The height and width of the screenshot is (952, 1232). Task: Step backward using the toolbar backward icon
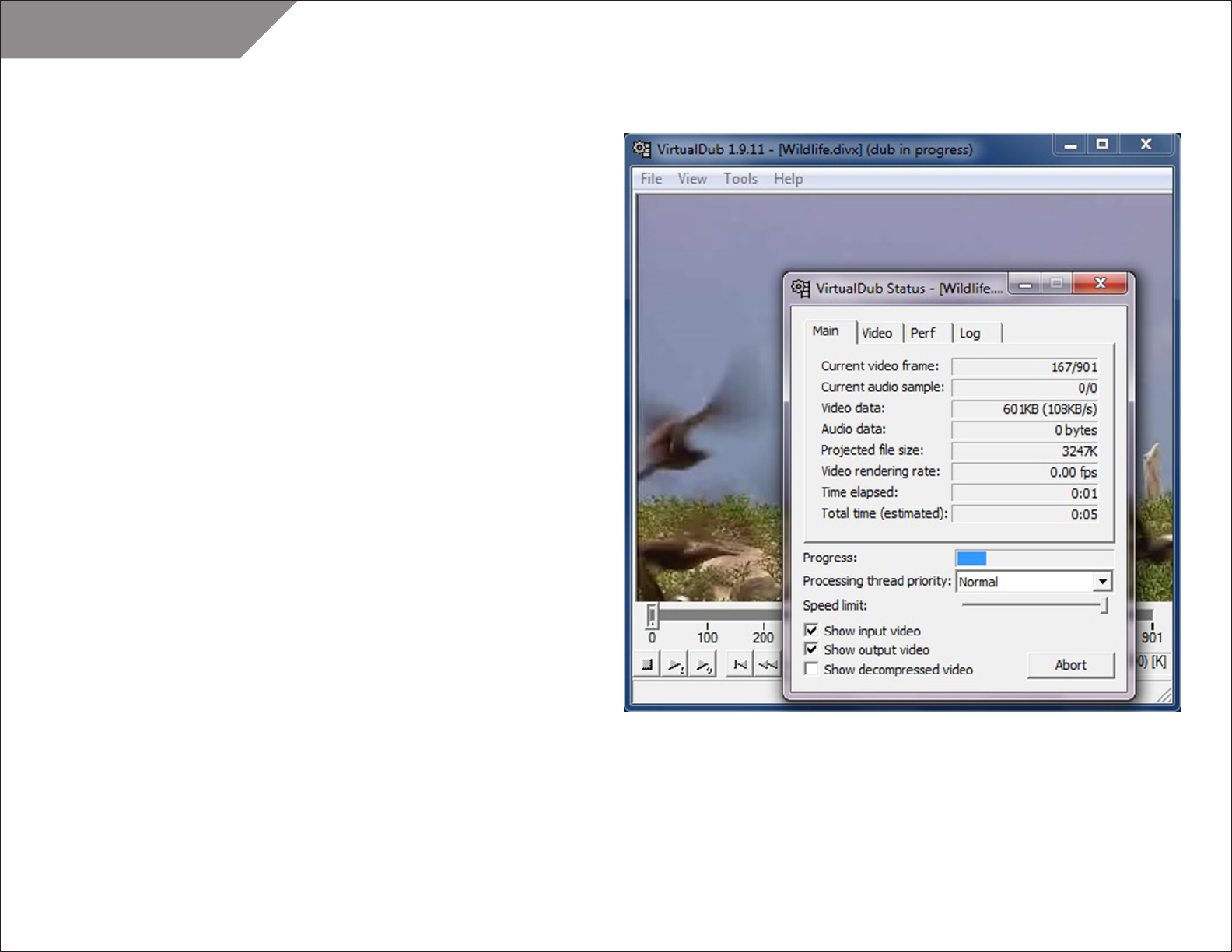pyautogui.click(x=768, y=665)
